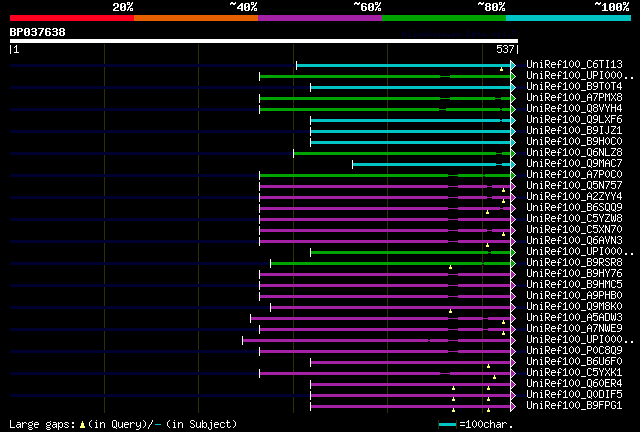Click the purple alignment bar for B9HMC5
Image resolution: width=640 pixels, height=432 pixels.
[385, 285]
